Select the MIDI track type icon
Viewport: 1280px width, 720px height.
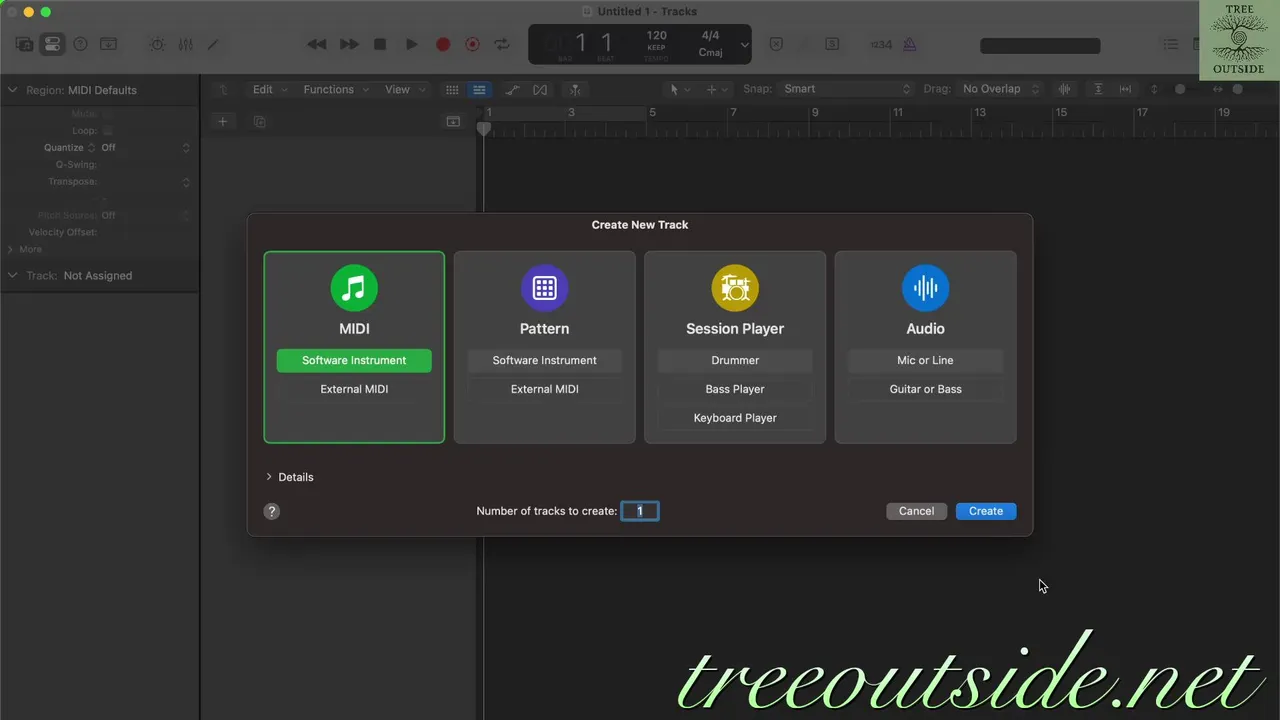[354, 288]
